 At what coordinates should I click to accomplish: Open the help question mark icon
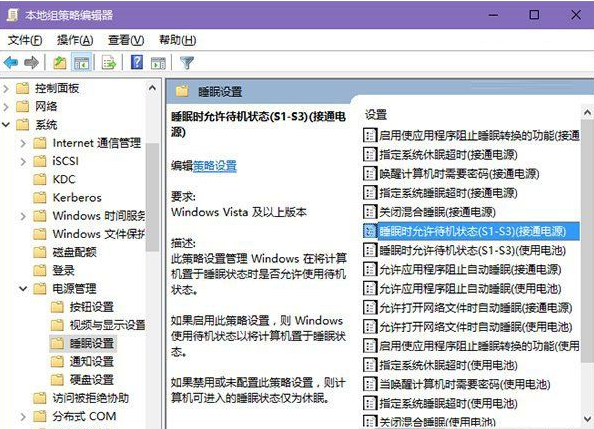(x=137, y=62)
